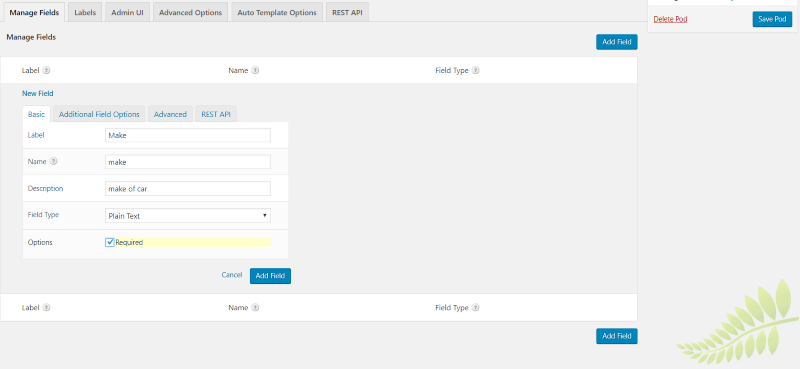Click the Label input containing Make
Screen dimensions: 800x369
pos(188,135)
